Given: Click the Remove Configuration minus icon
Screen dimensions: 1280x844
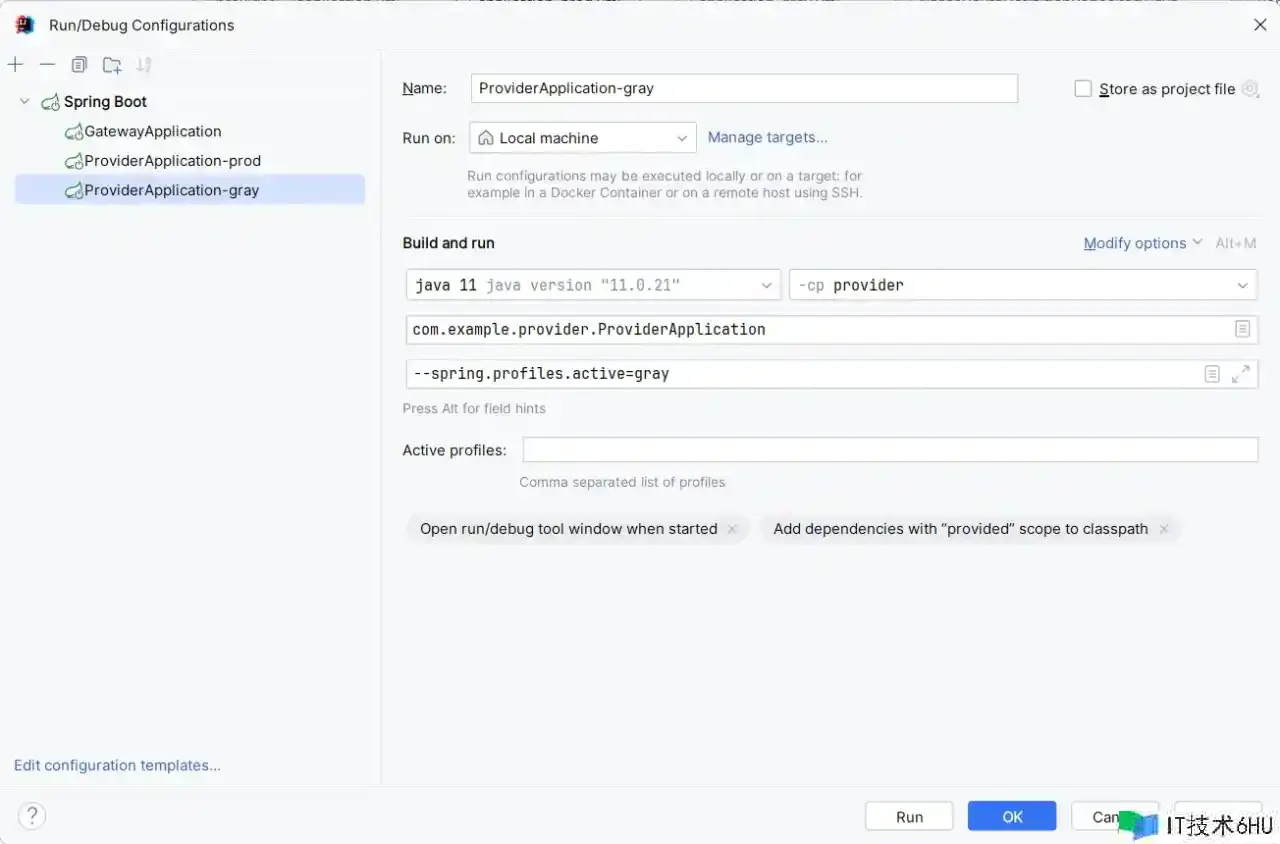Looking at the screenshot, I should [47, 65].
